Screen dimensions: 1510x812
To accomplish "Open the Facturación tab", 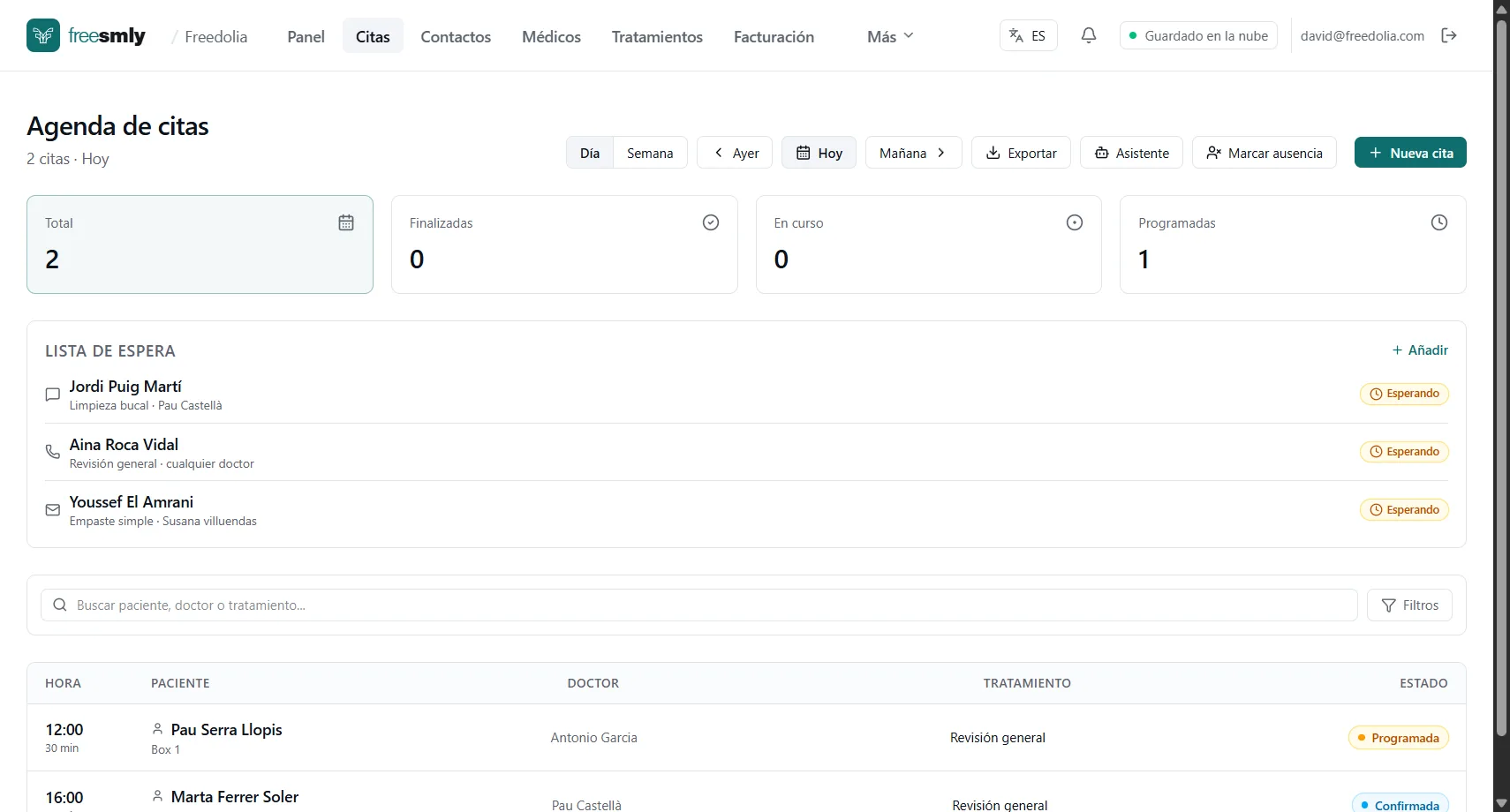I will [x=774, y=36].
